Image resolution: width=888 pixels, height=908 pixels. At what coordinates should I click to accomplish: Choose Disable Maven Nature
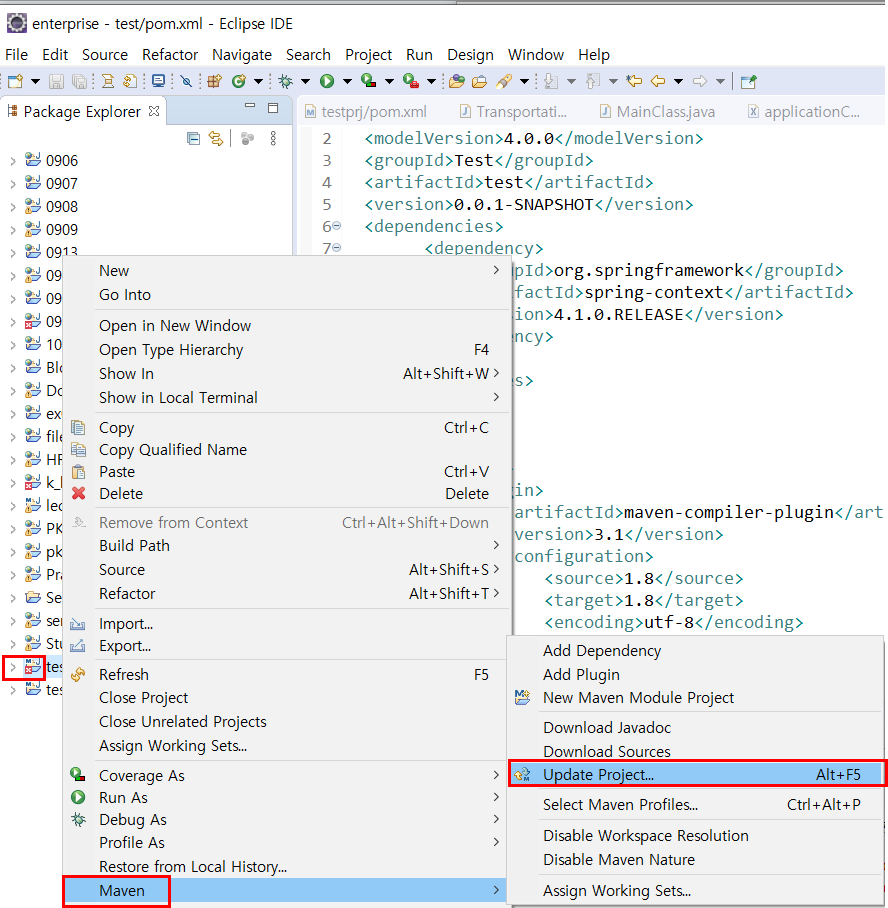pos(696,860)
